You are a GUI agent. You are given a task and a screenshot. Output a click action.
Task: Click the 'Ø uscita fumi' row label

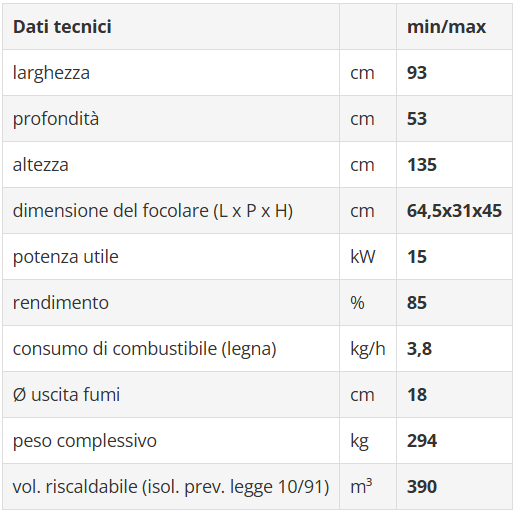click(x=66, y=395)
